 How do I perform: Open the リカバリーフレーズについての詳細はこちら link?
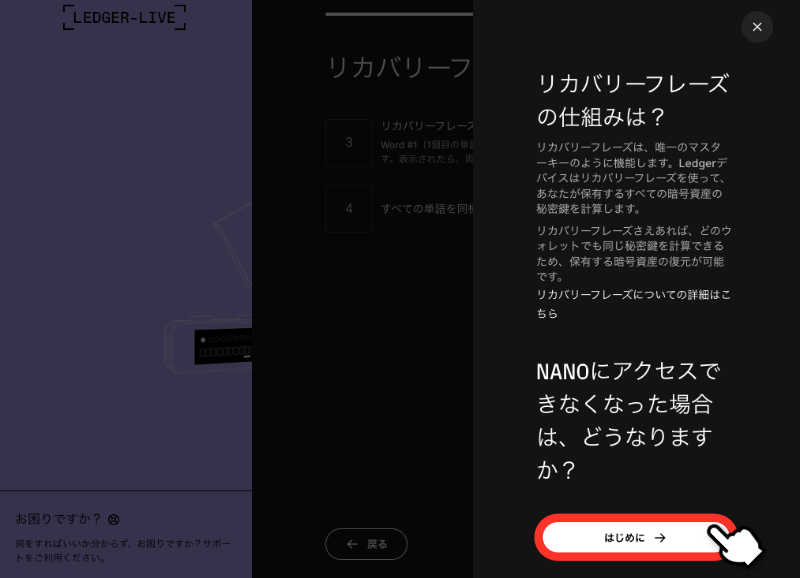[633, 304]
